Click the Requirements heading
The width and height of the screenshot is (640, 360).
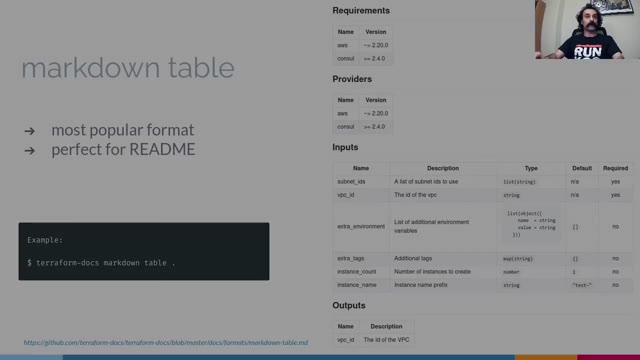coord(361,11)
